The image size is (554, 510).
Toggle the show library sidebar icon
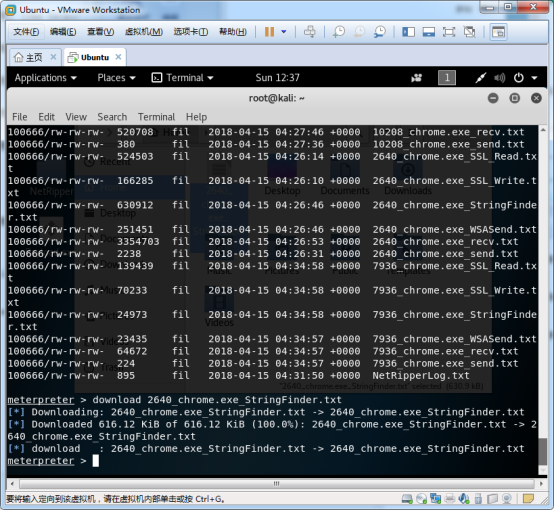coord(408,32)
